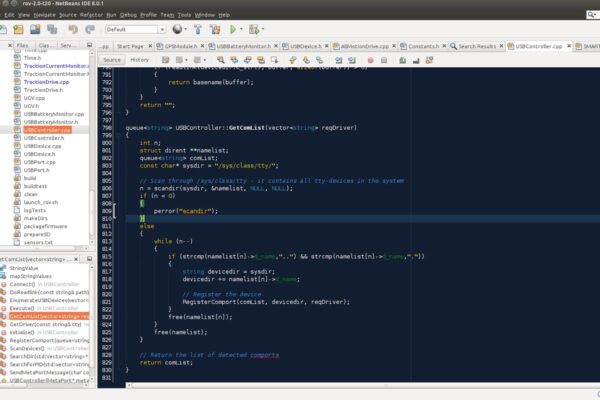Click the Find Selection magnifier icon
This screenshot has height=400, width=600.
pos(220,60)
